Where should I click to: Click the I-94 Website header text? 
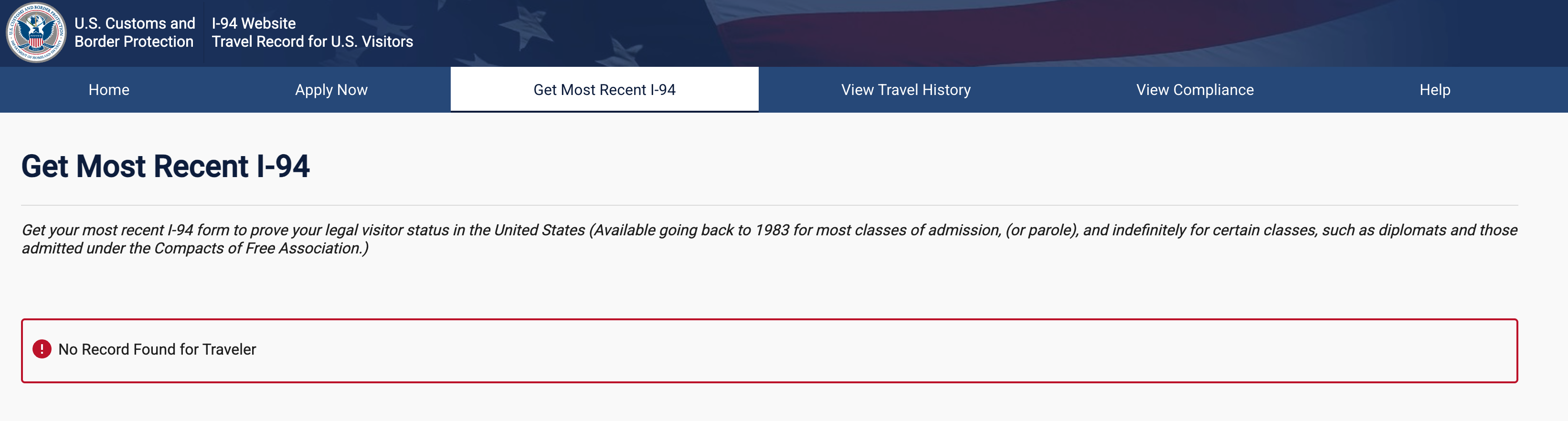tap(254, 23)
